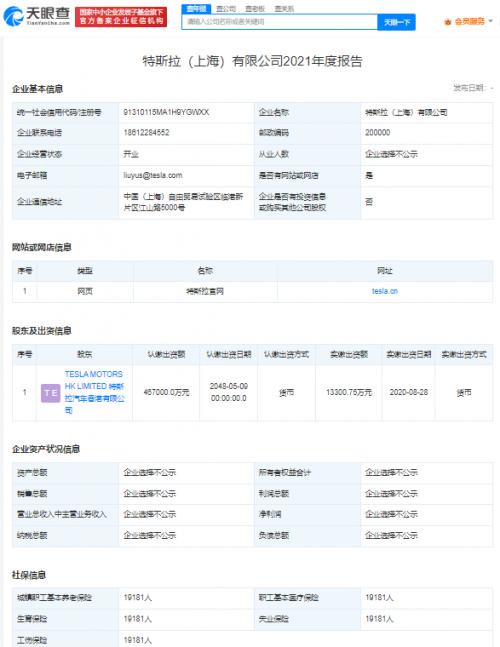
Task: Focus the company name search input field
Action: tap(280, 22)
